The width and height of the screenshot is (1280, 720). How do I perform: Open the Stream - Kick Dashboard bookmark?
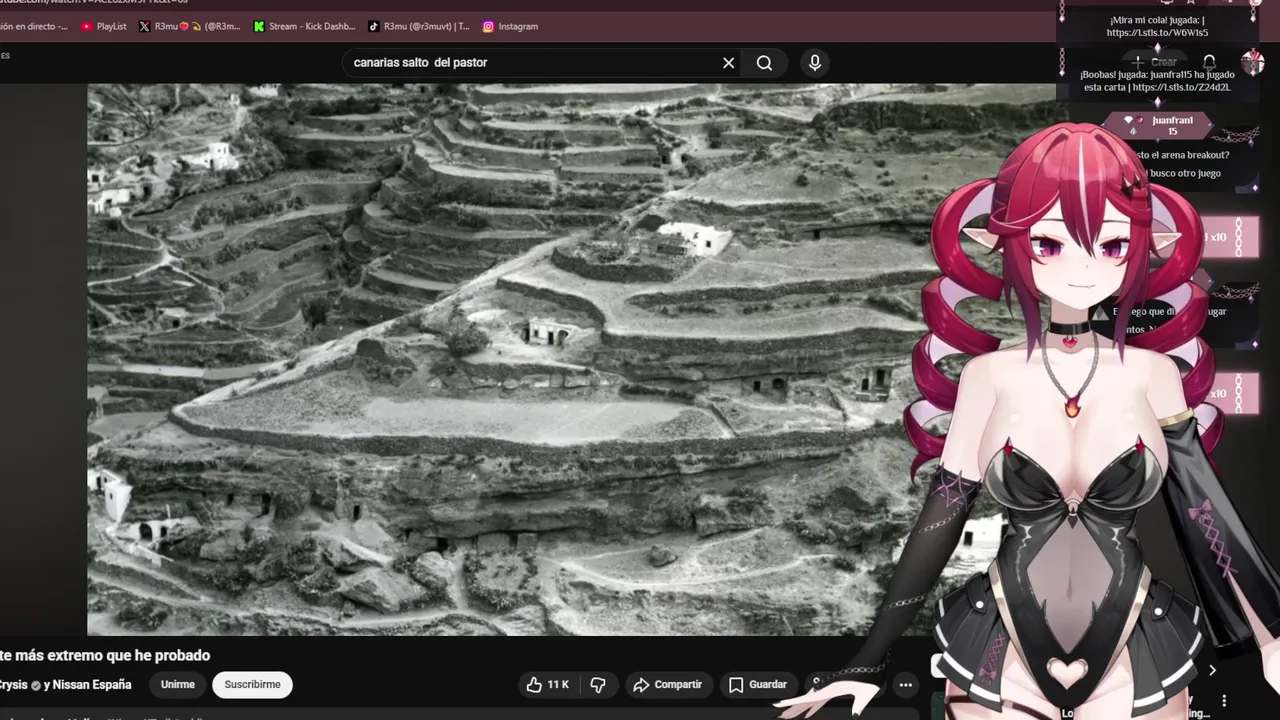305,26
